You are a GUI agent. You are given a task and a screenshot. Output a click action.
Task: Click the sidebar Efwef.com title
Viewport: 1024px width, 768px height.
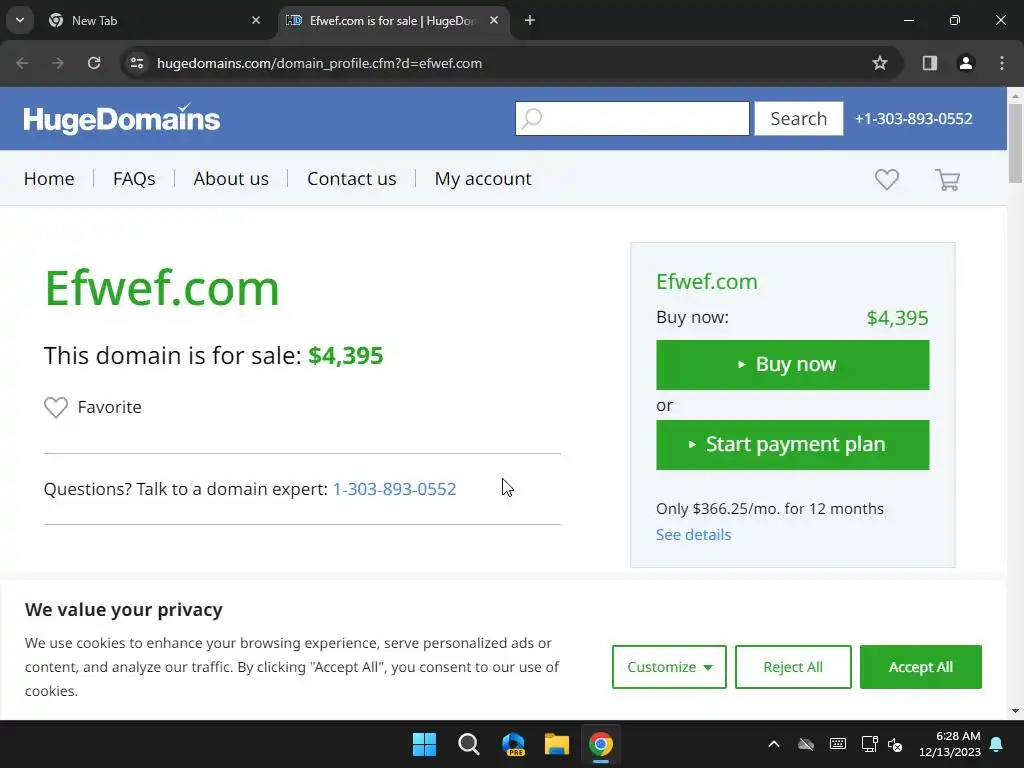pos(707,281)
